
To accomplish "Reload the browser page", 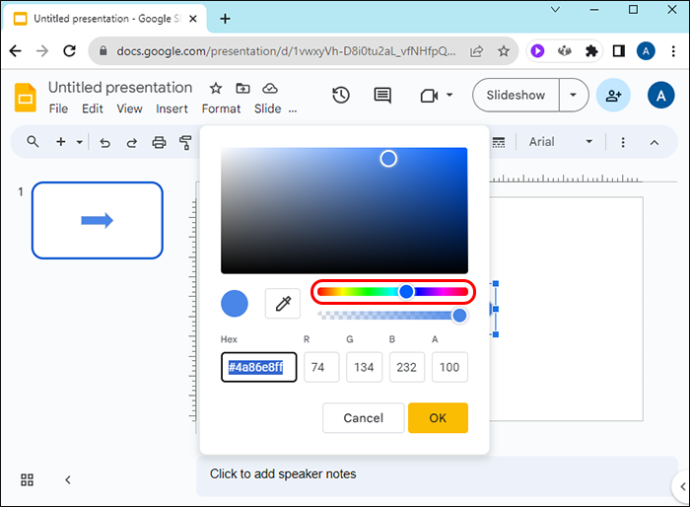I will tap(70, 51).
